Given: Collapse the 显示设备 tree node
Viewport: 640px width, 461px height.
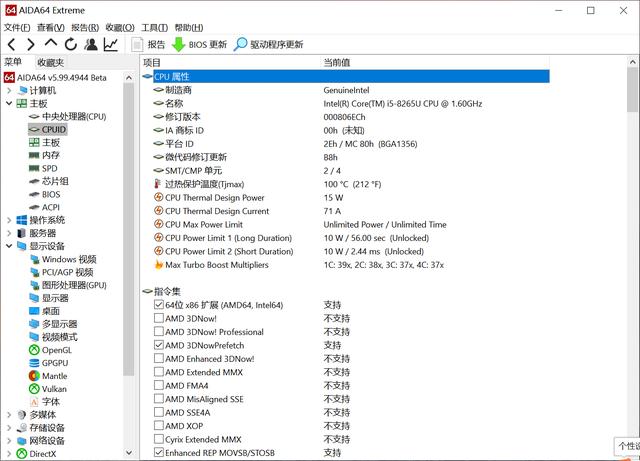Looking at the screenshot, I should coord(9,246).
